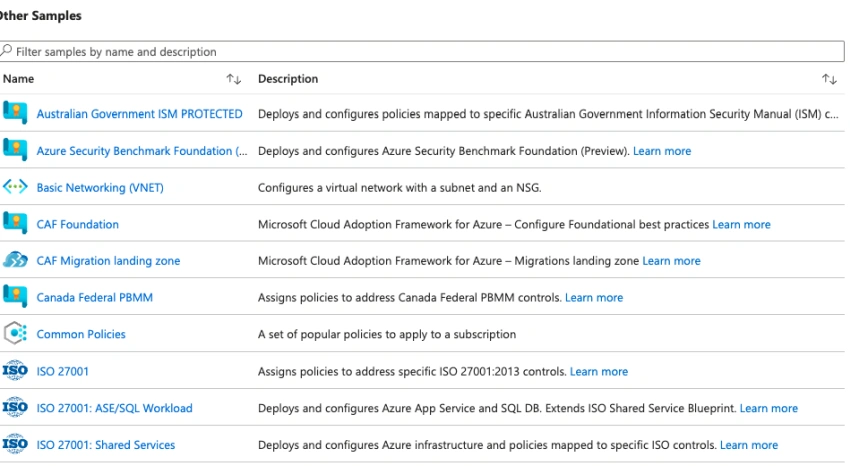Click the Azure Security Benchmark Foundation blueprint icon

tap(15, 150)
